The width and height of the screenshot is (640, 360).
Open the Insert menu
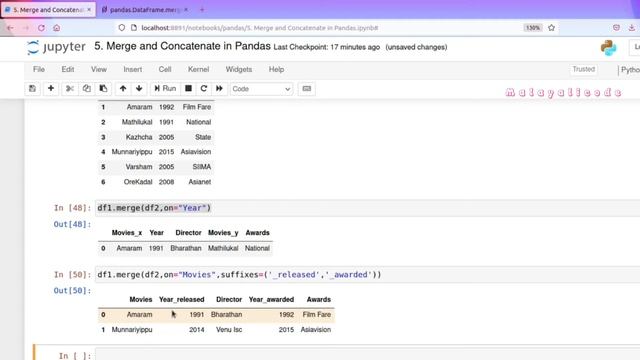[133, 69]
